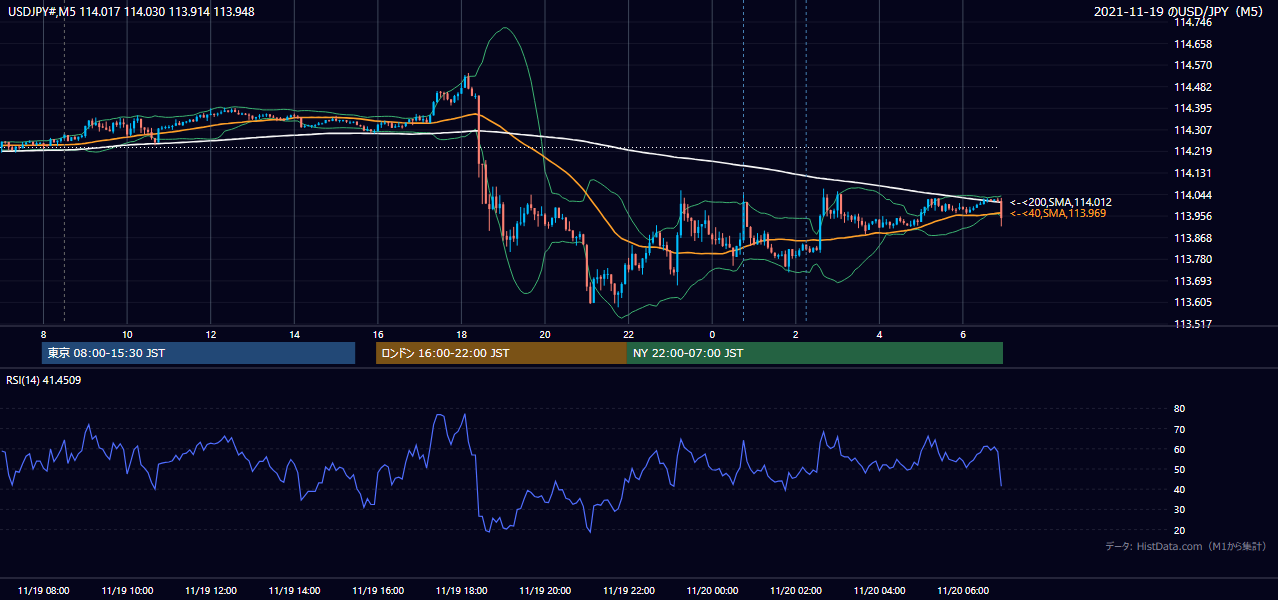Click the bottom time label 11/19 08:00
Image resolution: width=1278 pixels, height=600 pixels.
pyautogui.click(x=43, y=591)
